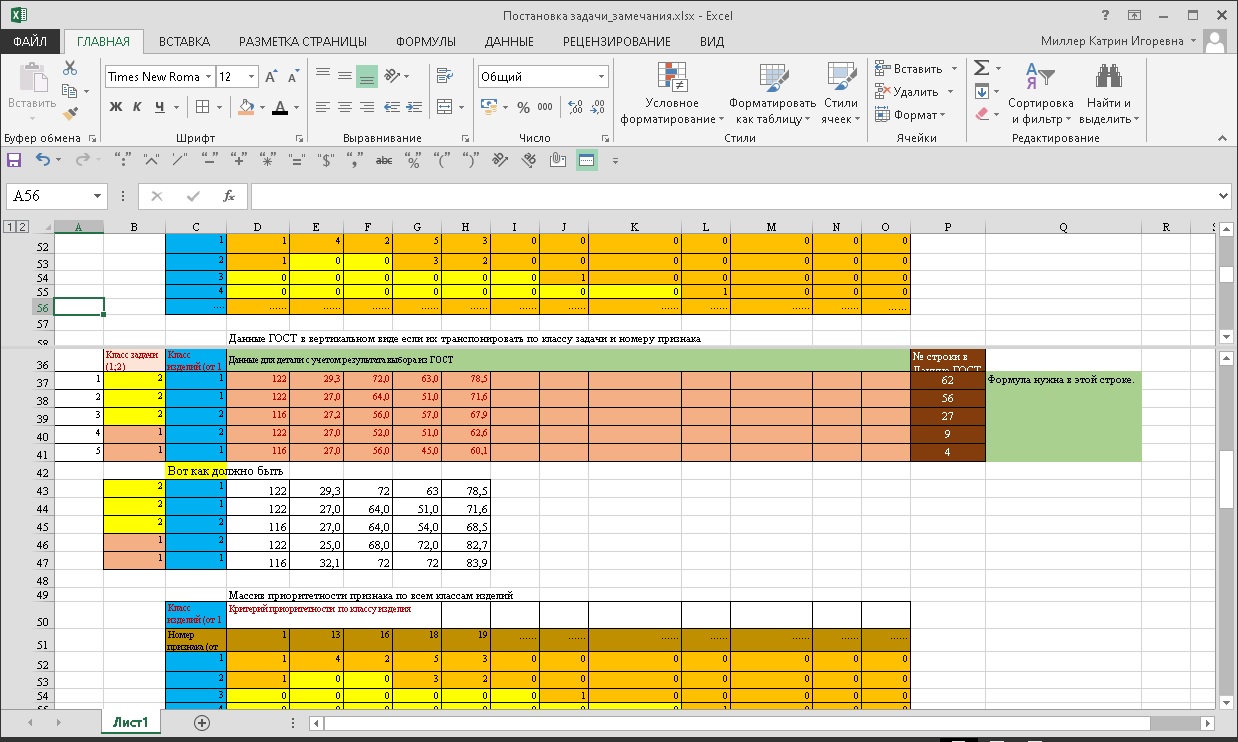Switch to the РАЗМЕТКА СТРАНИЦЫ tab
The width and height of the screenshot is (1238, 742).
302,41
